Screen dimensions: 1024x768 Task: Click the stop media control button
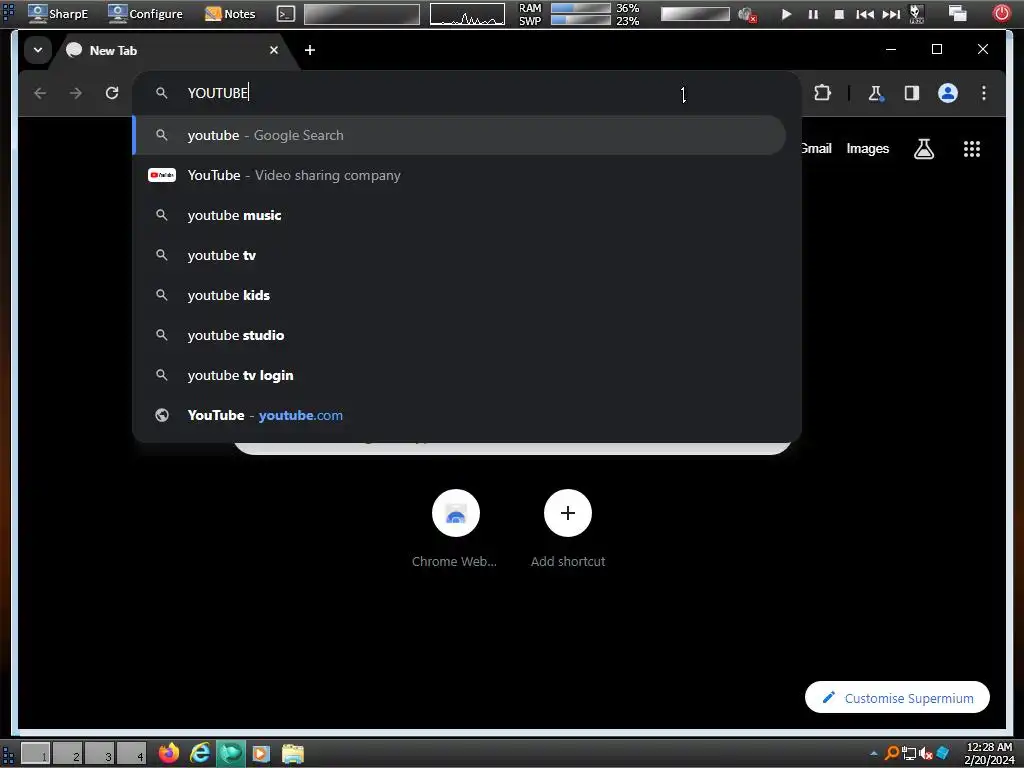(x=839, y=14)
